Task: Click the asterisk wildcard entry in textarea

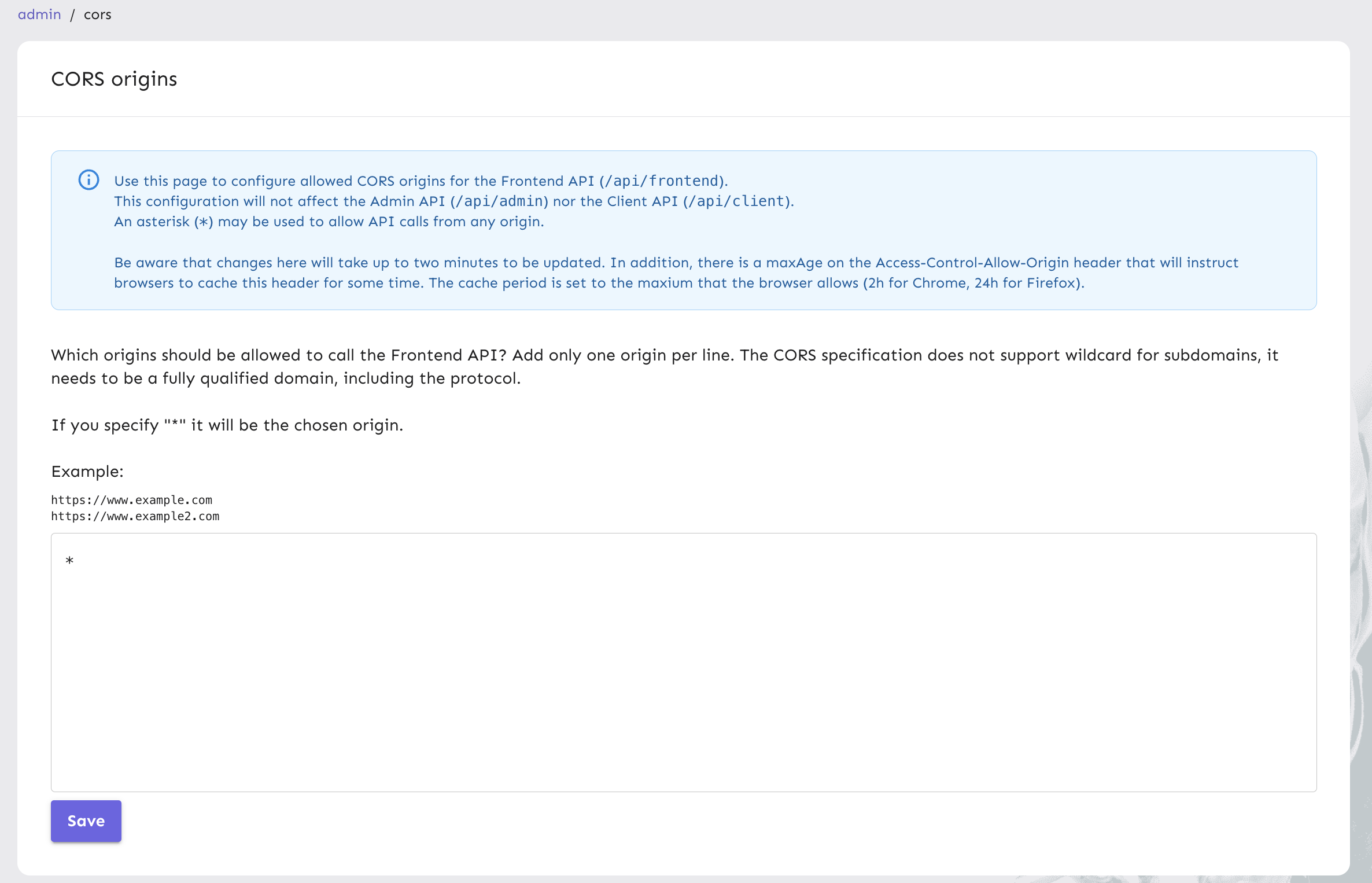Action: pos(70,560)
